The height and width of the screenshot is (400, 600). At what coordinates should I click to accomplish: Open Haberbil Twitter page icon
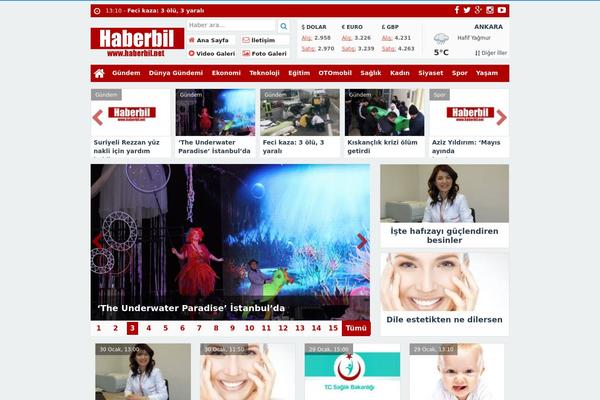point(467,10)
